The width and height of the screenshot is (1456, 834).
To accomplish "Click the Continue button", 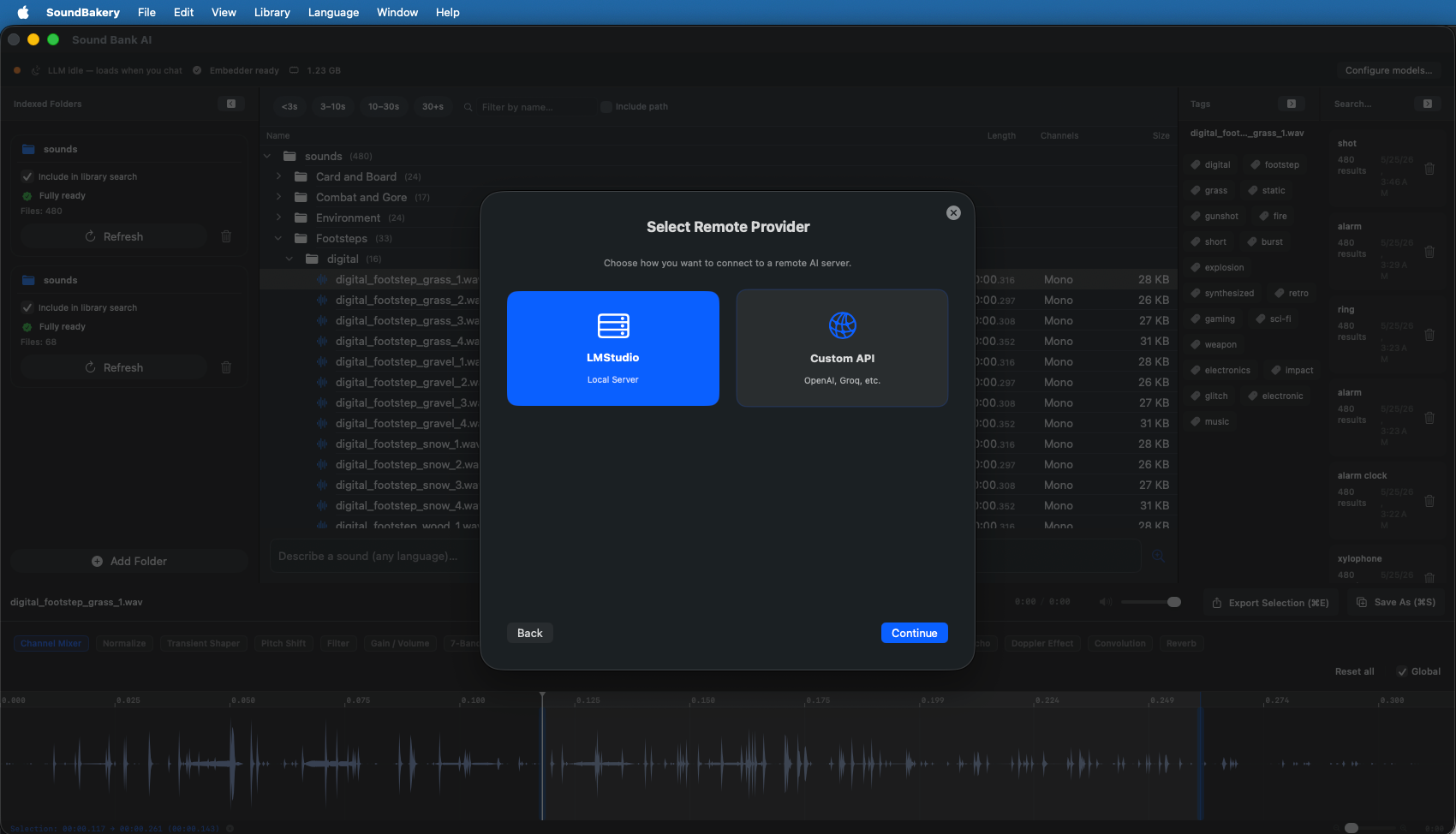I will [914, 633].
